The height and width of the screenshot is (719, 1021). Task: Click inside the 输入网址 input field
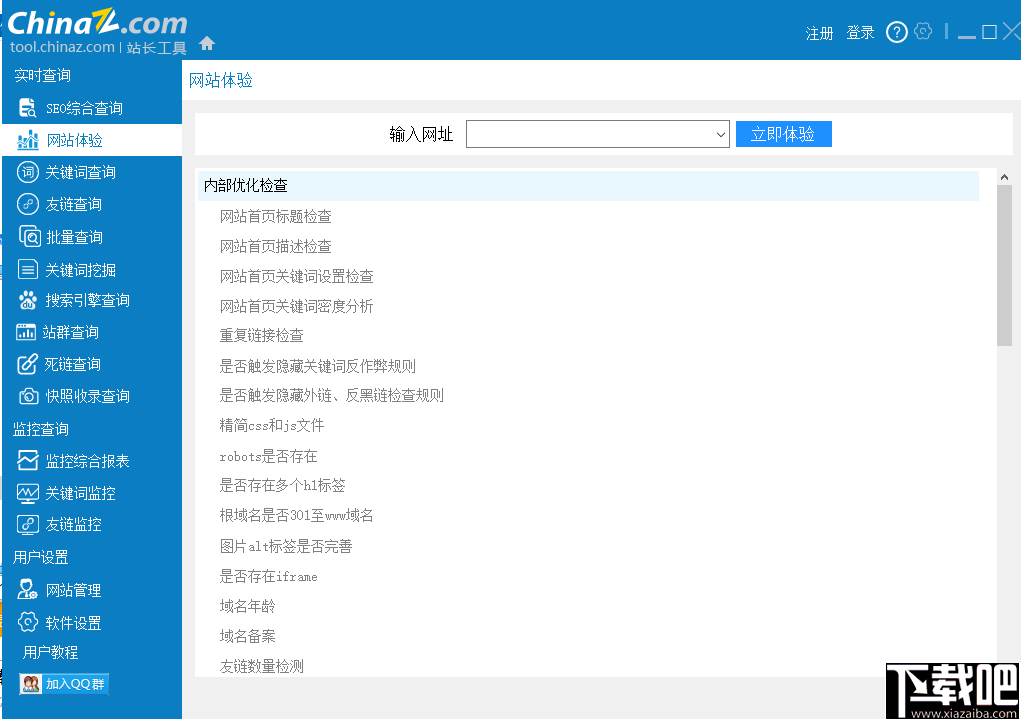click(x=590, y=133)
